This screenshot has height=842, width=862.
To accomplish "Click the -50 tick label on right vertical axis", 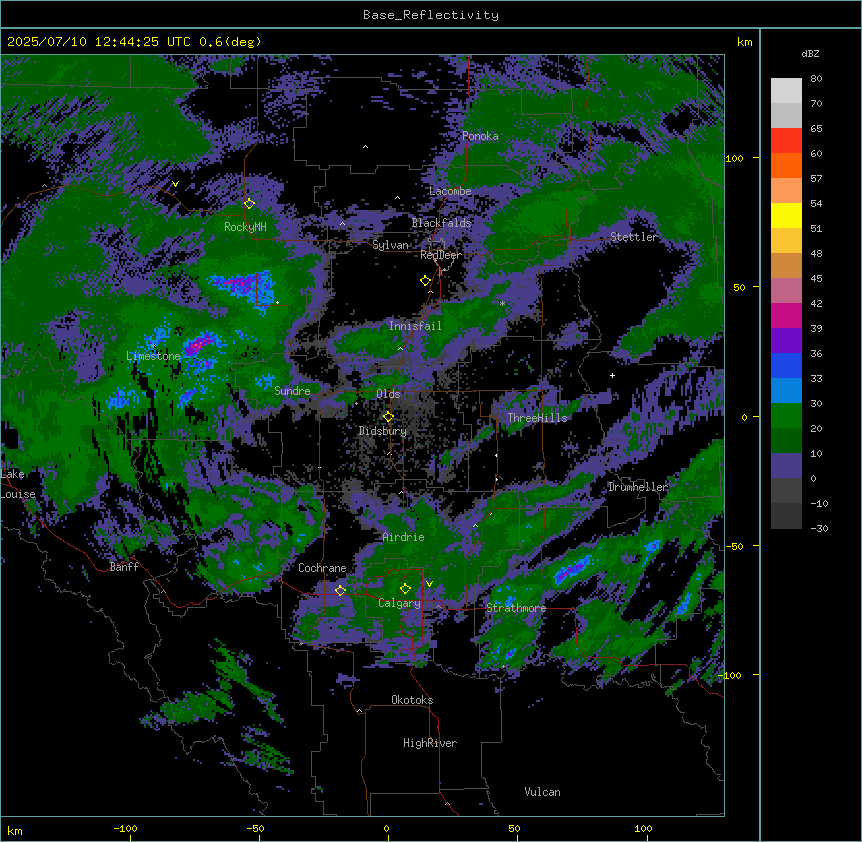I will 734,546.
